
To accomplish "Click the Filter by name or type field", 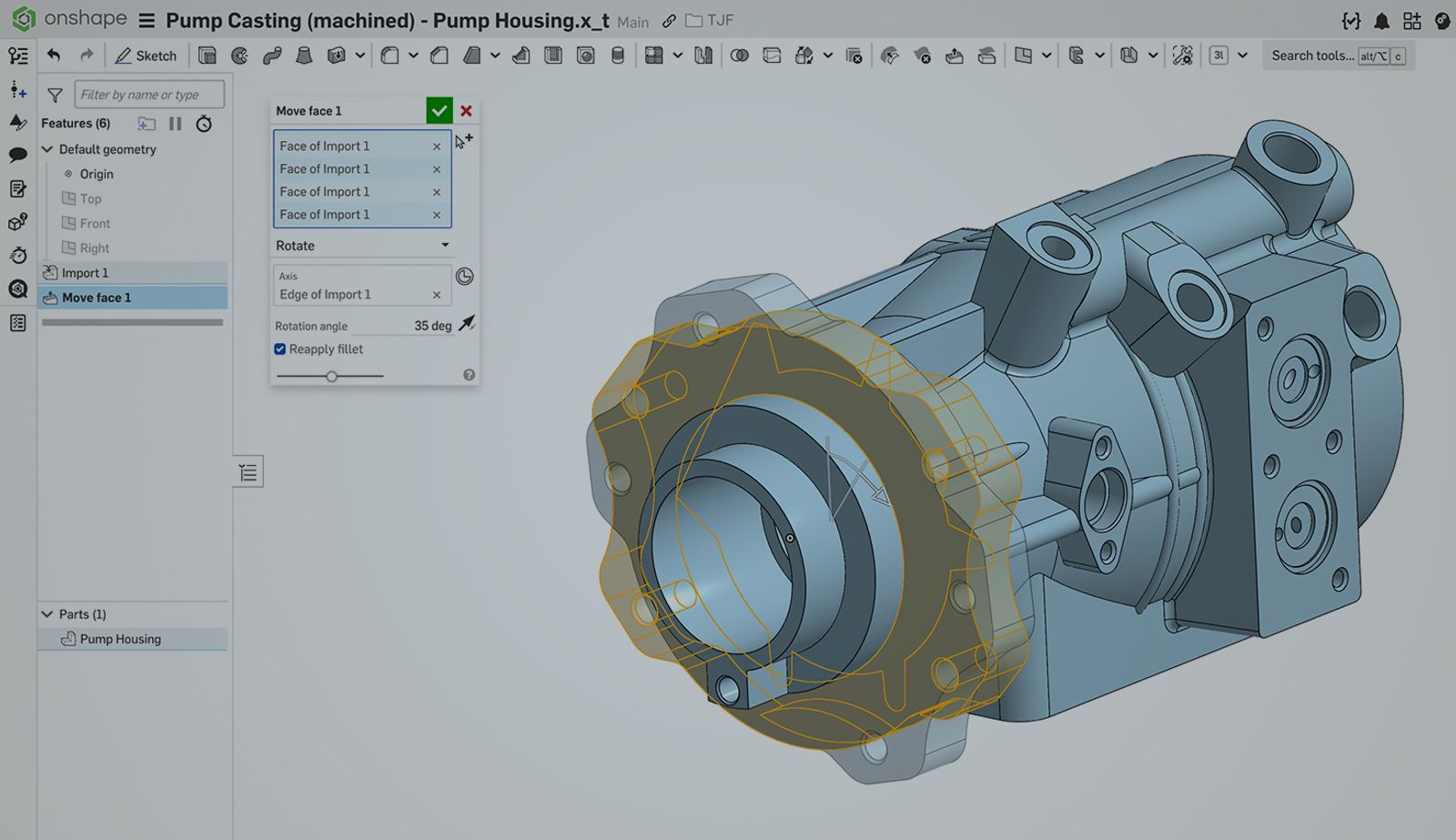I will point(149,94).
